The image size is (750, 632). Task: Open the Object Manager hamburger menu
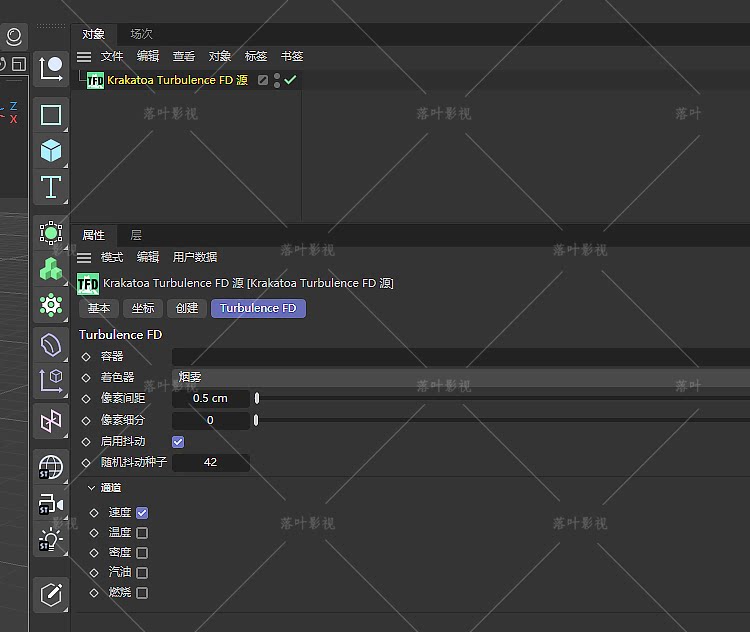pos(84,57)
